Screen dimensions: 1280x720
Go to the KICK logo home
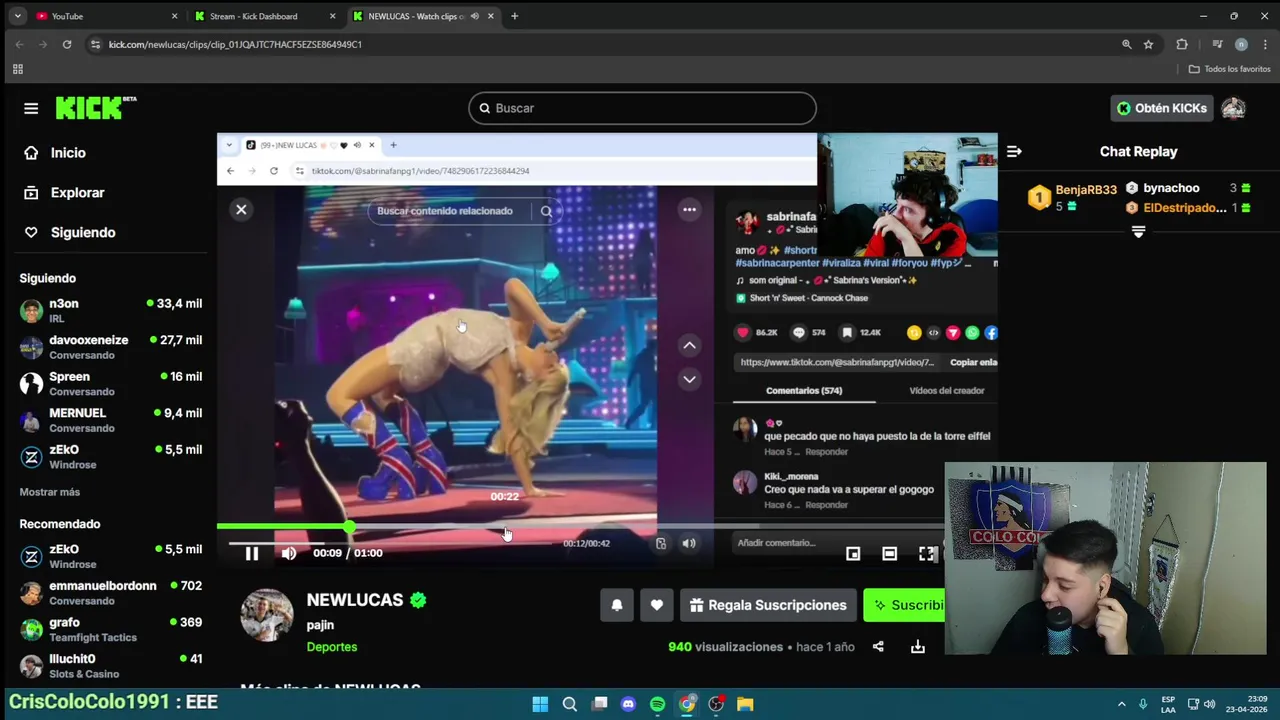tap(96, 108)
